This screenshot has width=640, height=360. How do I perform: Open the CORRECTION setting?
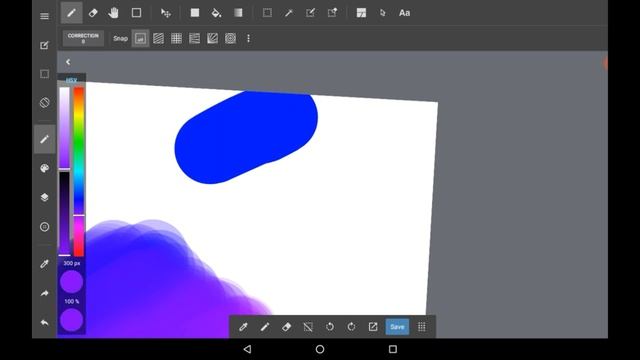tap(83, 38)
